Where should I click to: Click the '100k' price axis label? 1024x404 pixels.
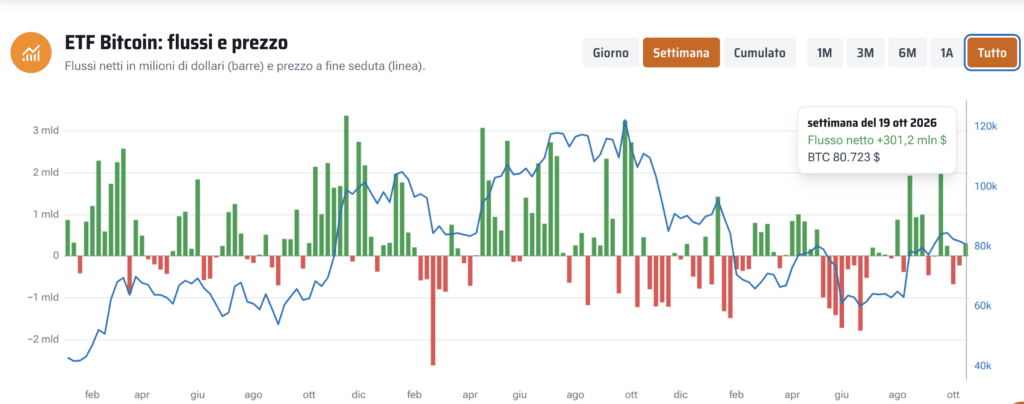coord(985,186)
